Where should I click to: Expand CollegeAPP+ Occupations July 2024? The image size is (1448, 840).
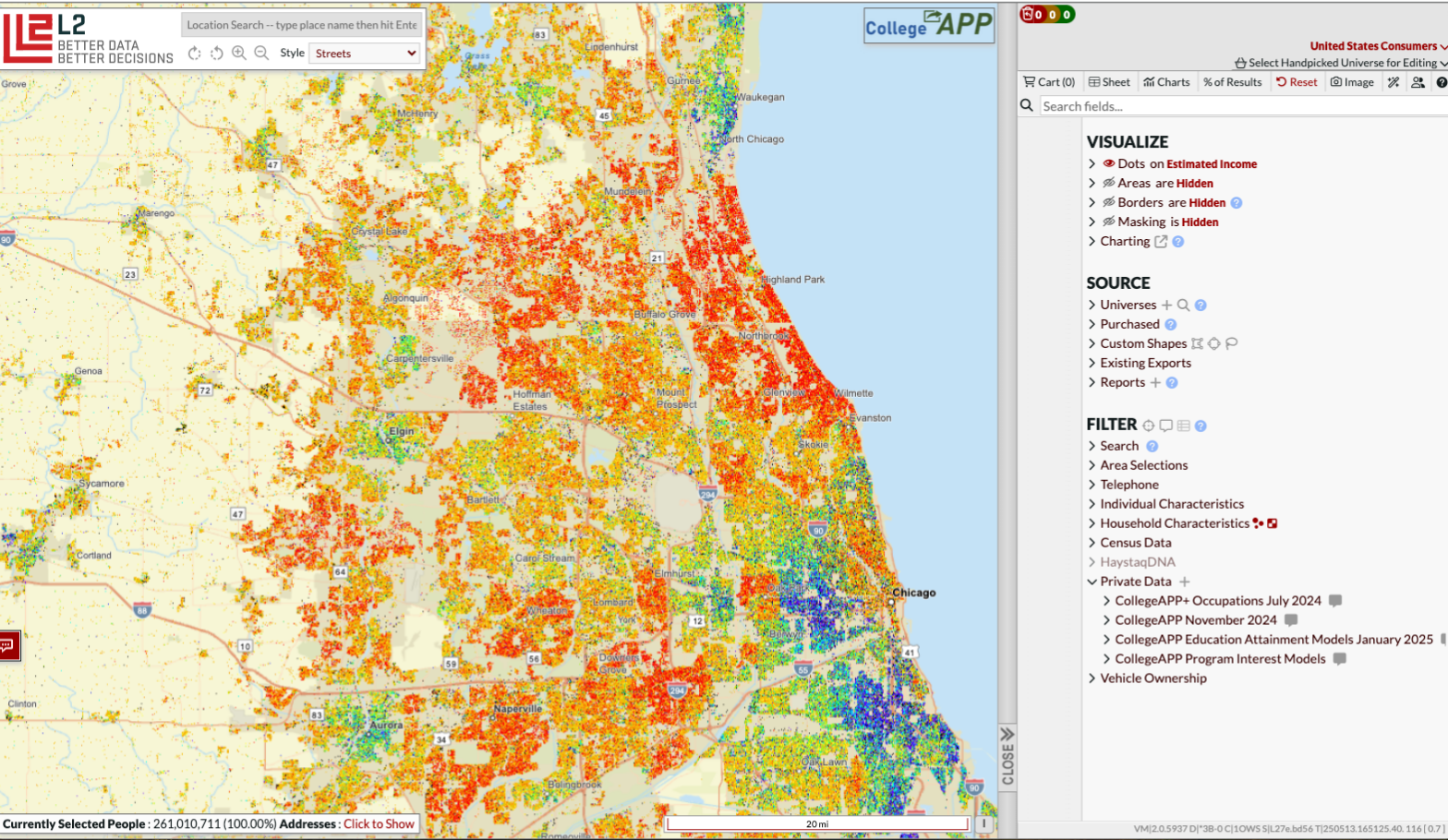pyautogui.click(x=1106, y=601)
